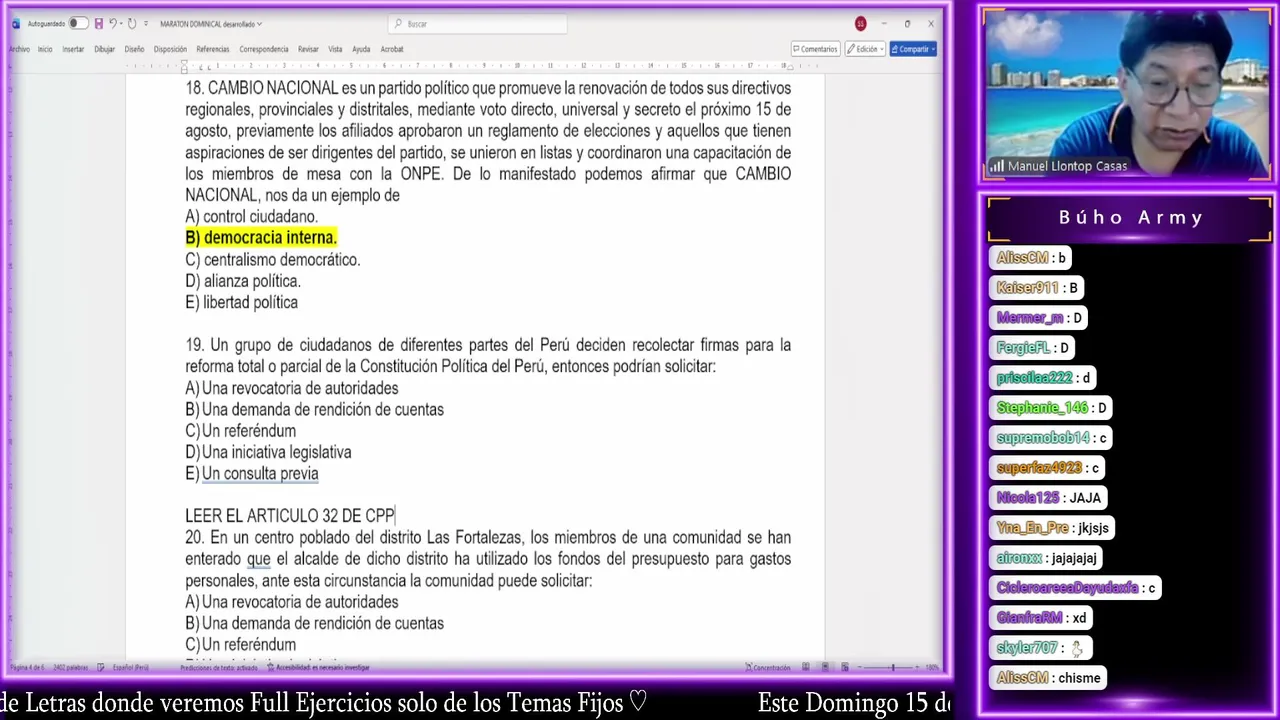
Task: Click the text 'LEER EL ARTICULO 32 DE CPP'
Action: point(290,516)
